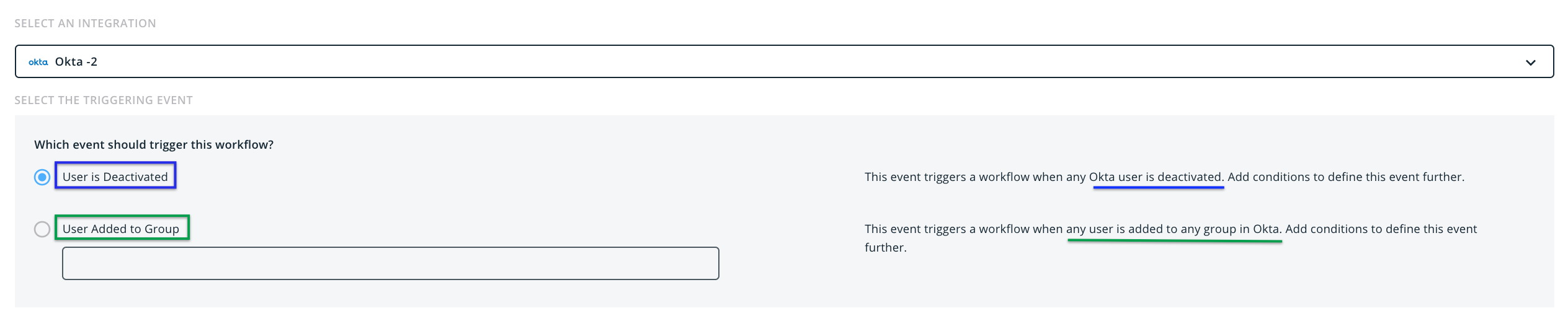Click the blue underline beneath the deactivated description
The height and width of the screenshot is (321, 1568).
pyautogui.click(x=1158, y=187)
